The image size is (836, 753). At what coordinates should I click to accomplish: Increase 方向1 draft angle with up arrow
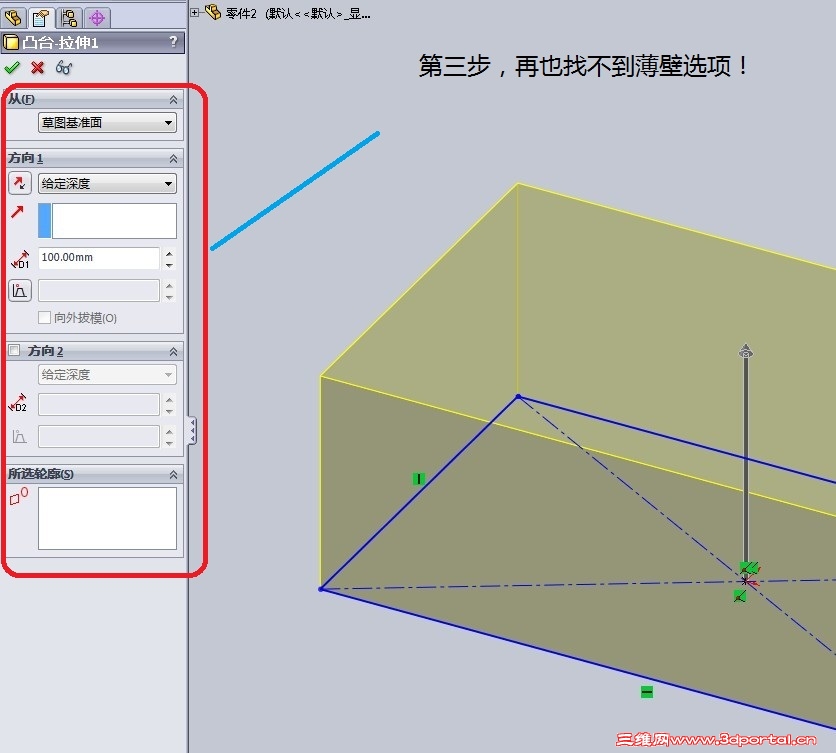click(x=169, y=285)
